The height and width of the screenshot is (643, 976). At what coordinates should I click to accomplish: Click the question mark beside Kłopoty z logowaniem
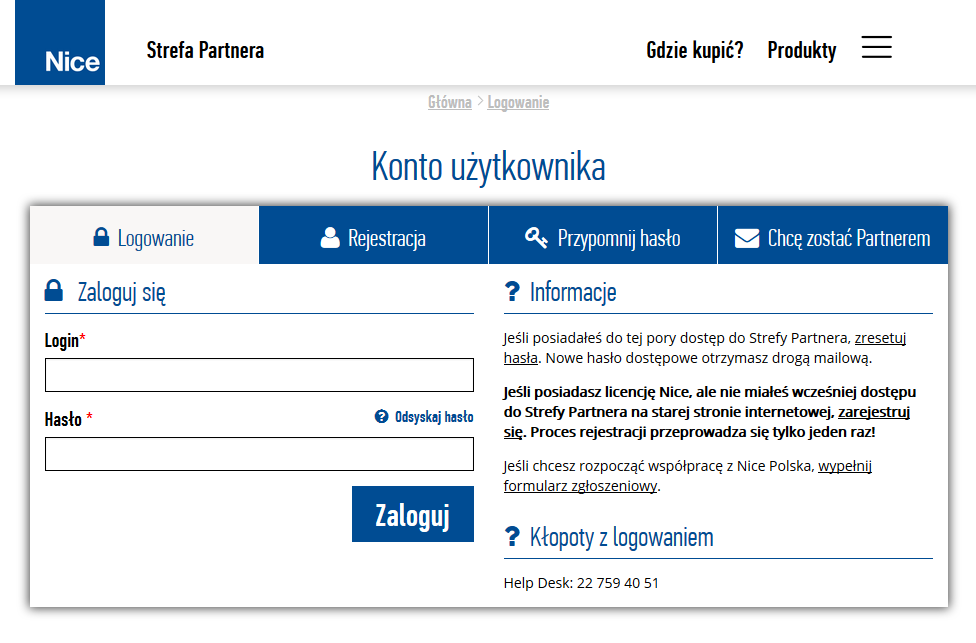tap(512, 537)
